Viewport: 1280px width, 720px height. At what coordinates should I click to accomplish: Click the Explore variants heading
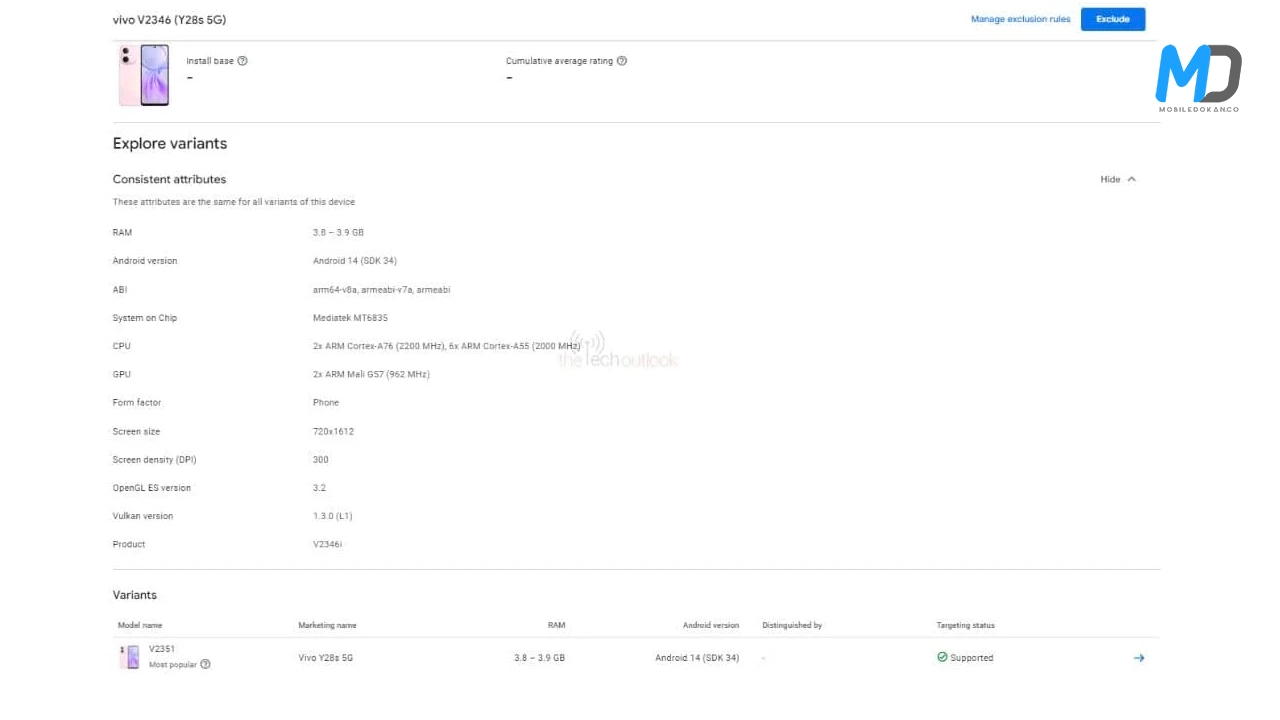click(x=170, y=144)
